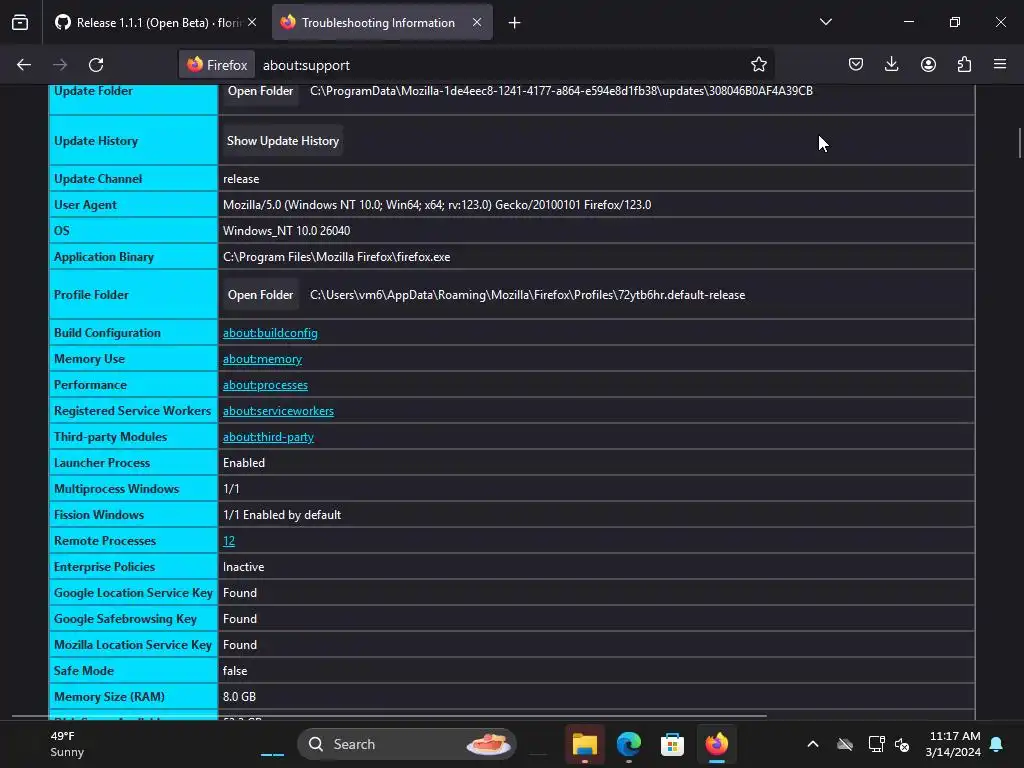Click the taskbar Search box
1024x768 pixels.
point(407,744)
